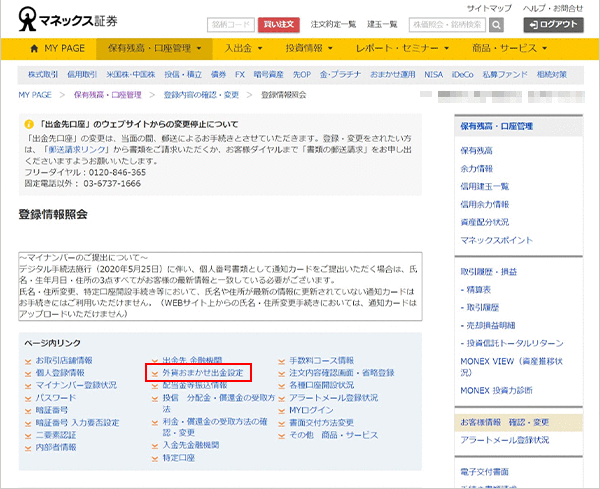Select 先OP in the product bar
600x489 pixels.
[x=302, y=75]
